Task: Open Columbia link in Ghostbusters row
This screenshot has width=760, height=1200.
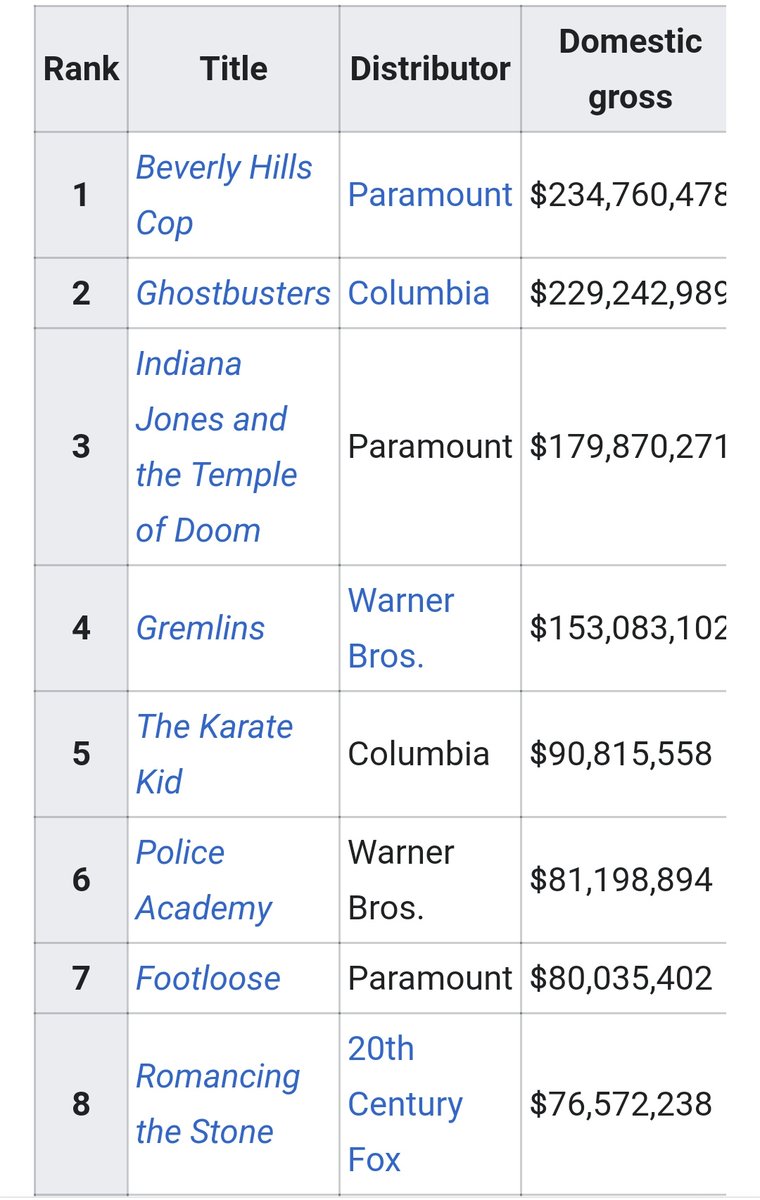Action: click(419, 293)
